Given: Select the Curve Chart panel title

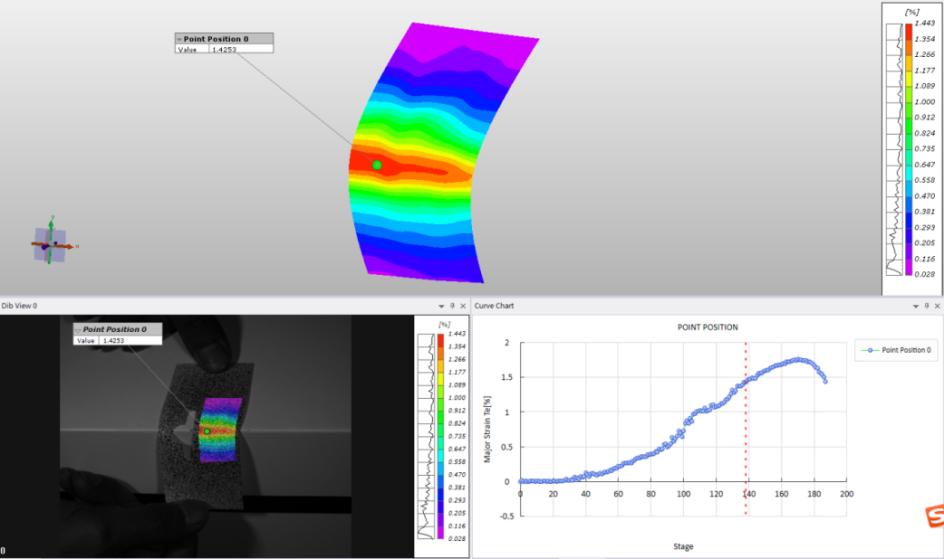Looking at the screenshot, I should [x=494, y=305].
